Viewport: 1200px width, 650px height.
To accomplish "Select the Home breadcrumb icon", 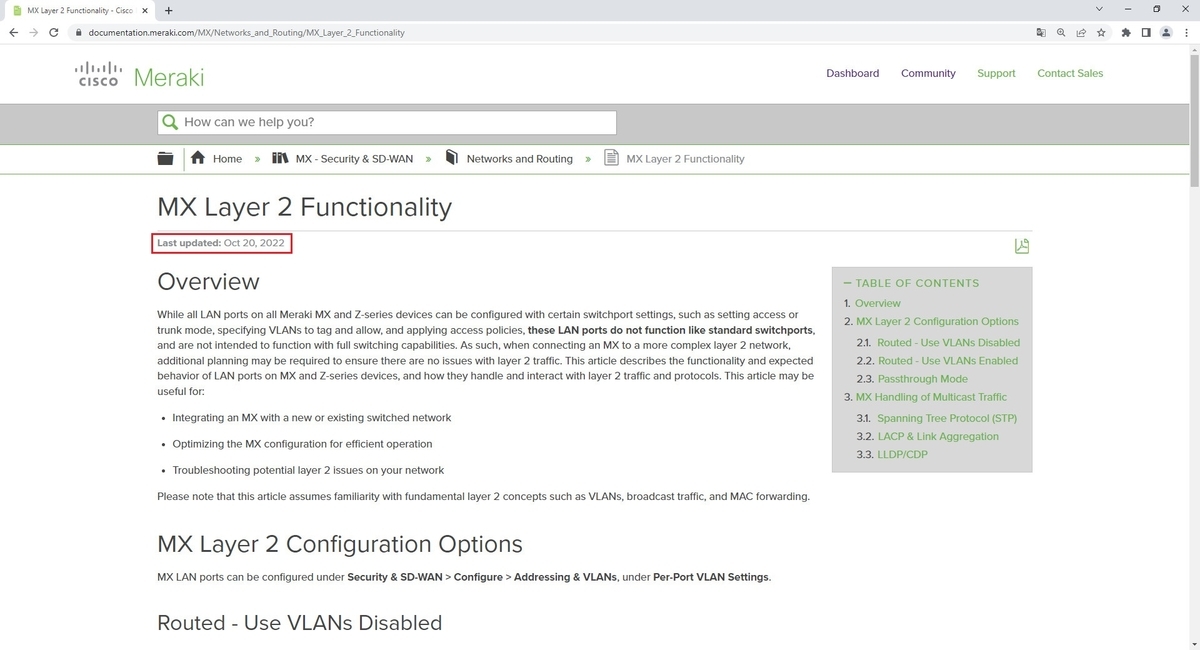I will pyautogui.click(x=197, y=158).
